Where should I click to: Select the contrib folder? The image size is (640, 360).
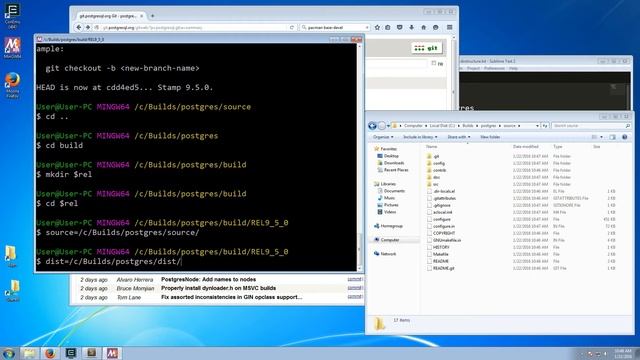[x=436, y=170]
